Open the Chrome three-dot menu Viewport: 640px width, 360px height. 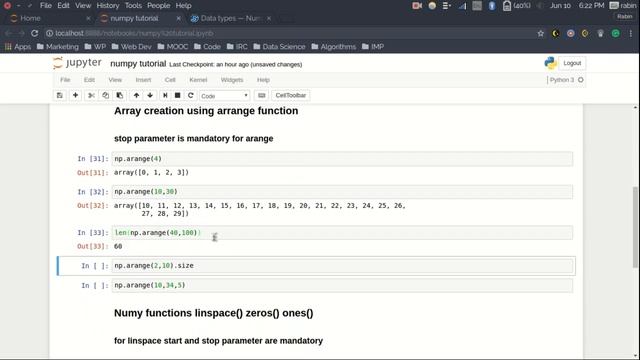(x=631, y=33)
